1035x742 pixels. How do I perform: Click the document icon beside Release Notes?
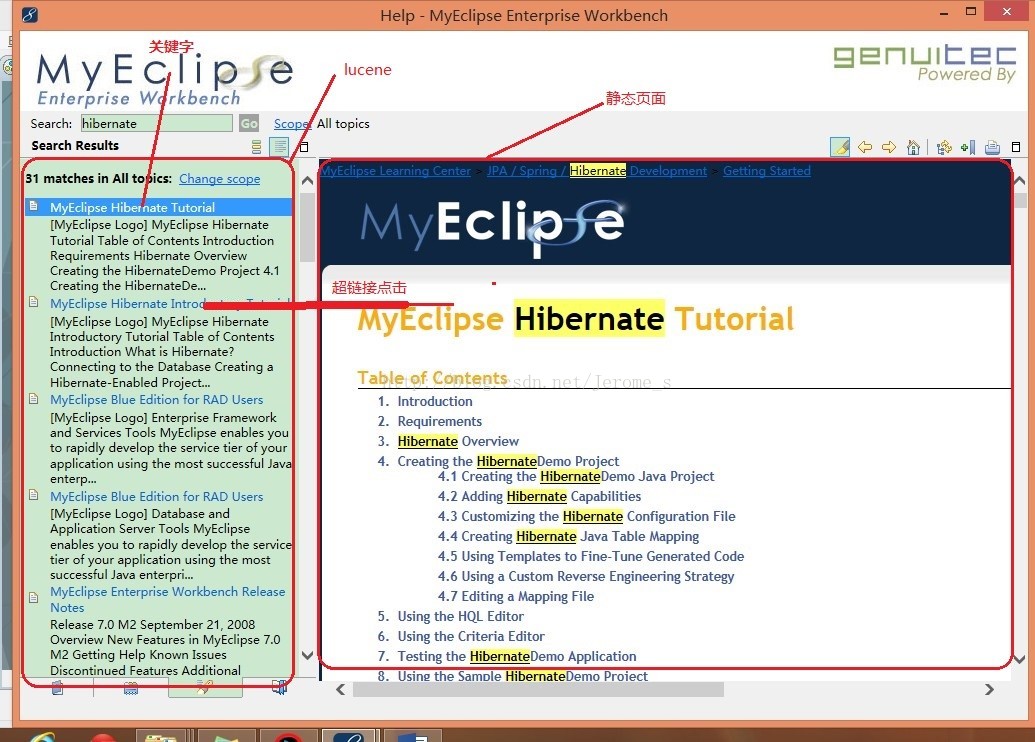coord(34,597)
